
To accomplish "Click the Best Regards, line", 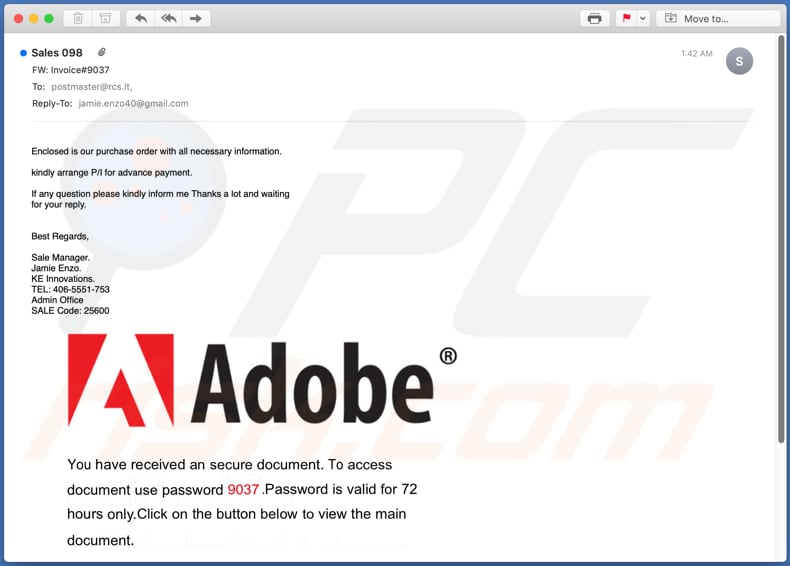I will [x=60, y=236].
